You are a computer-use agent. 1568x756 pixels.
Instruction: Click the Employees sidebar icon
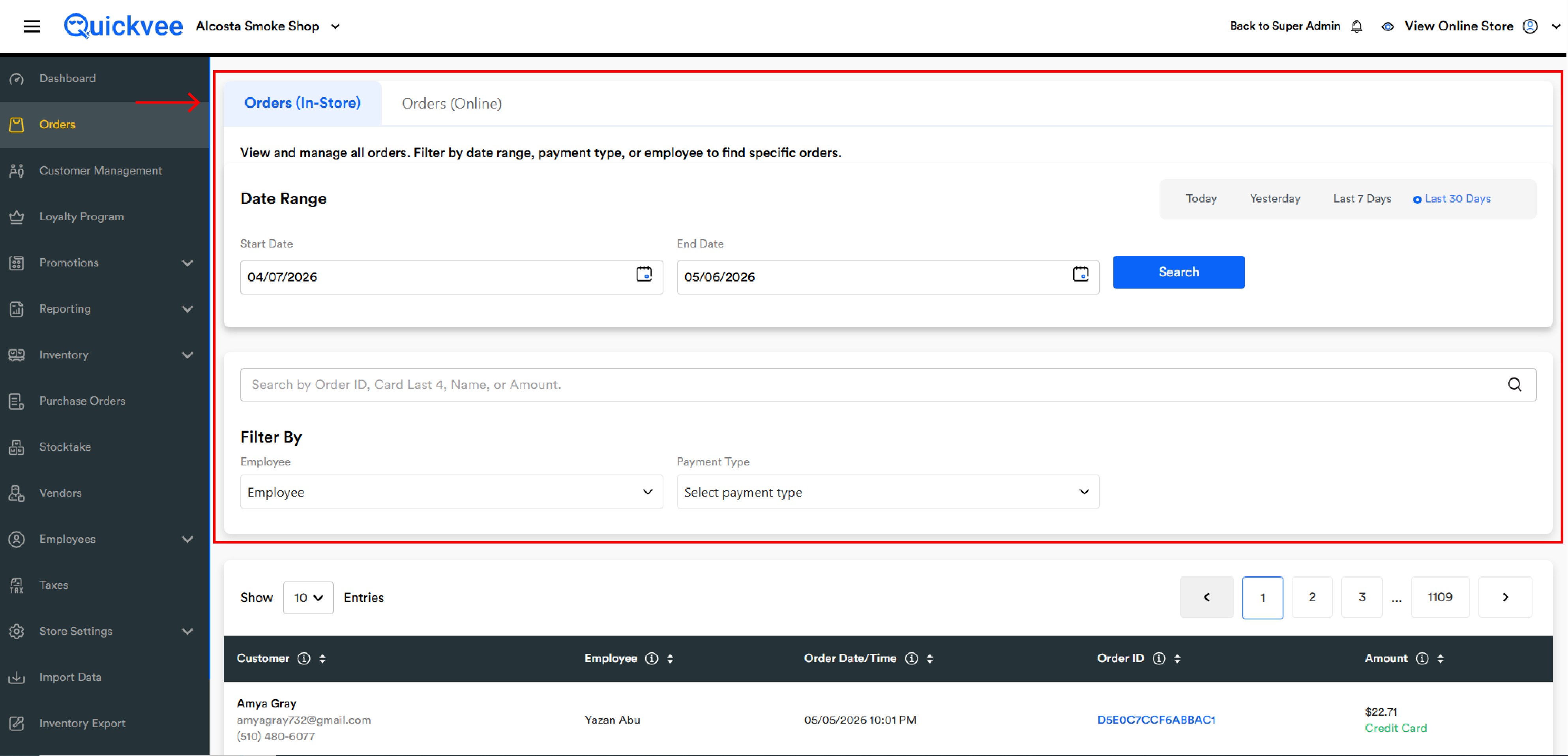click(17, 539)
